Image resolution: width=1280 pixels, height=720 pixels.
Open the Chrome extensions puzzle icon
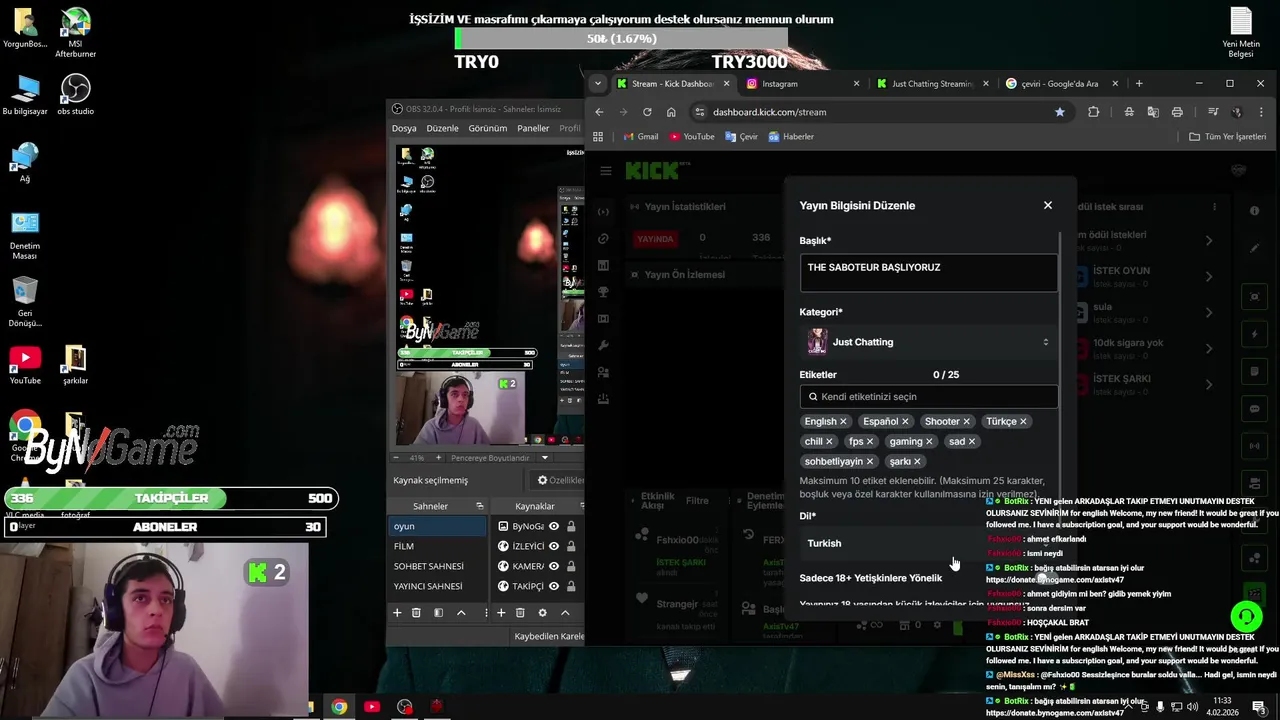tap(1093, 112)
